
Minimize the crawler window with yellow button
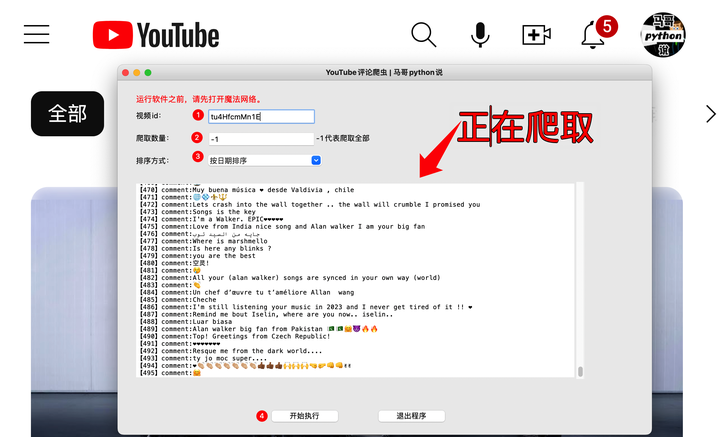(x=136, y=73)
